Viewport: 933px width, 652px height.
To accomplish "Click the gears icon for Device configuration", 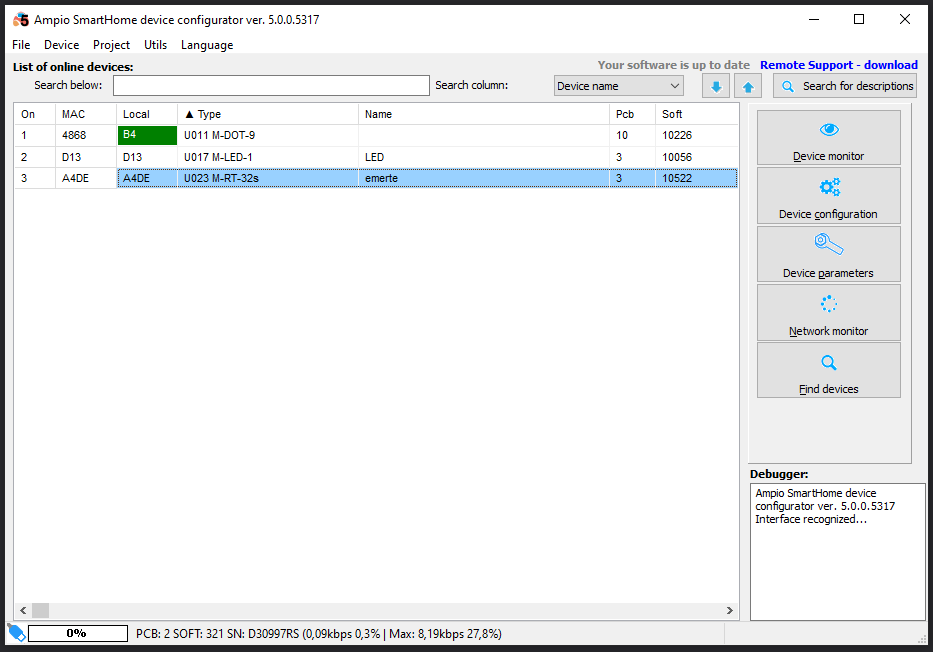I will coord(829,187).
